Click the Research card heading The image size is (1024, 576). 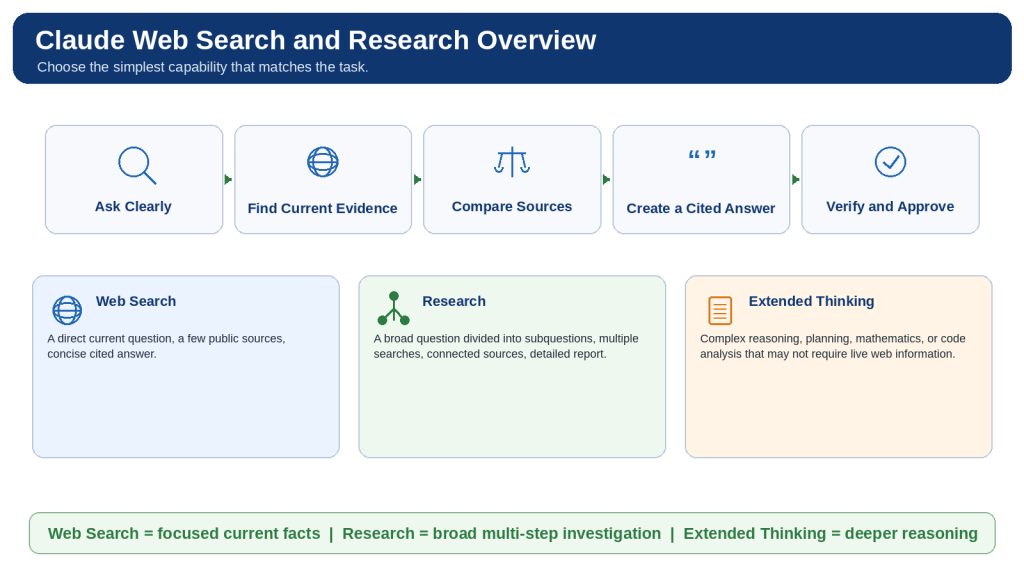pyautogui.click(x=454, y=301)
